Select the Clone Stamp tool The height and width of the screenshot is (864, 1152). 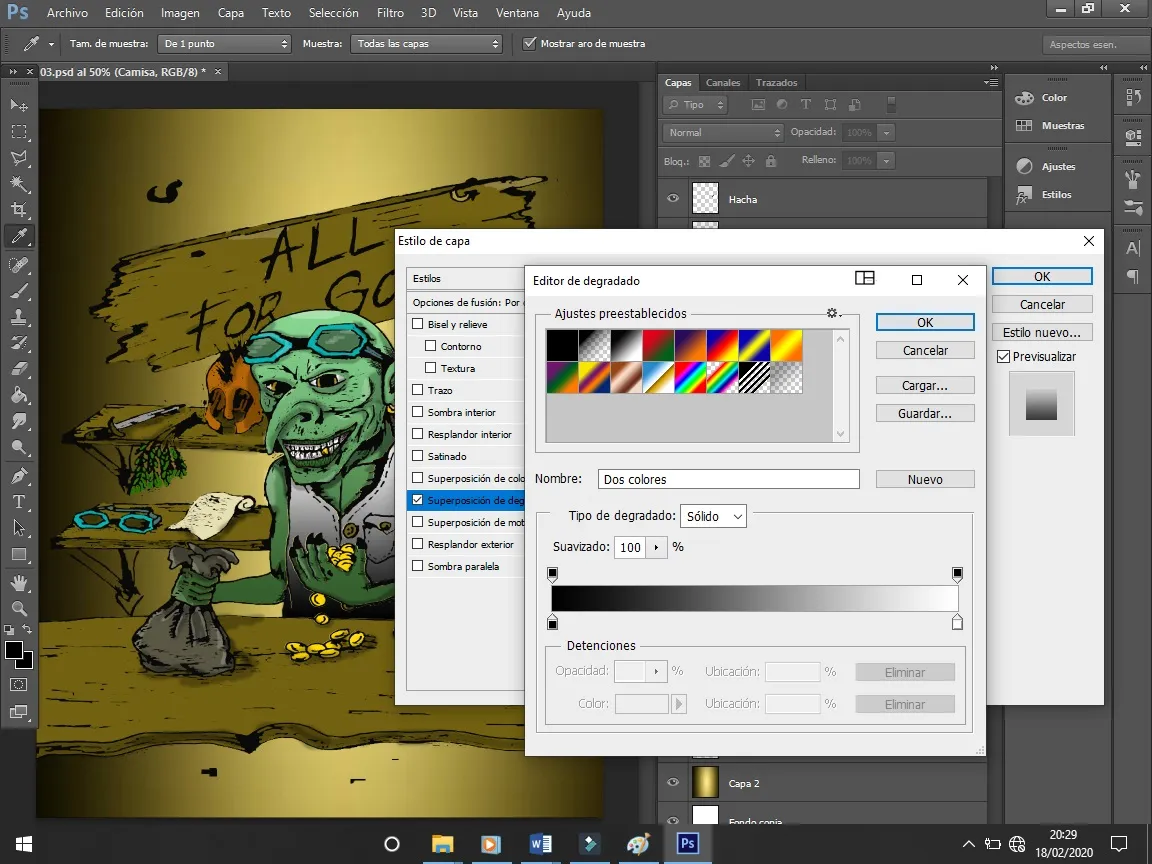(x=19, y=317)
